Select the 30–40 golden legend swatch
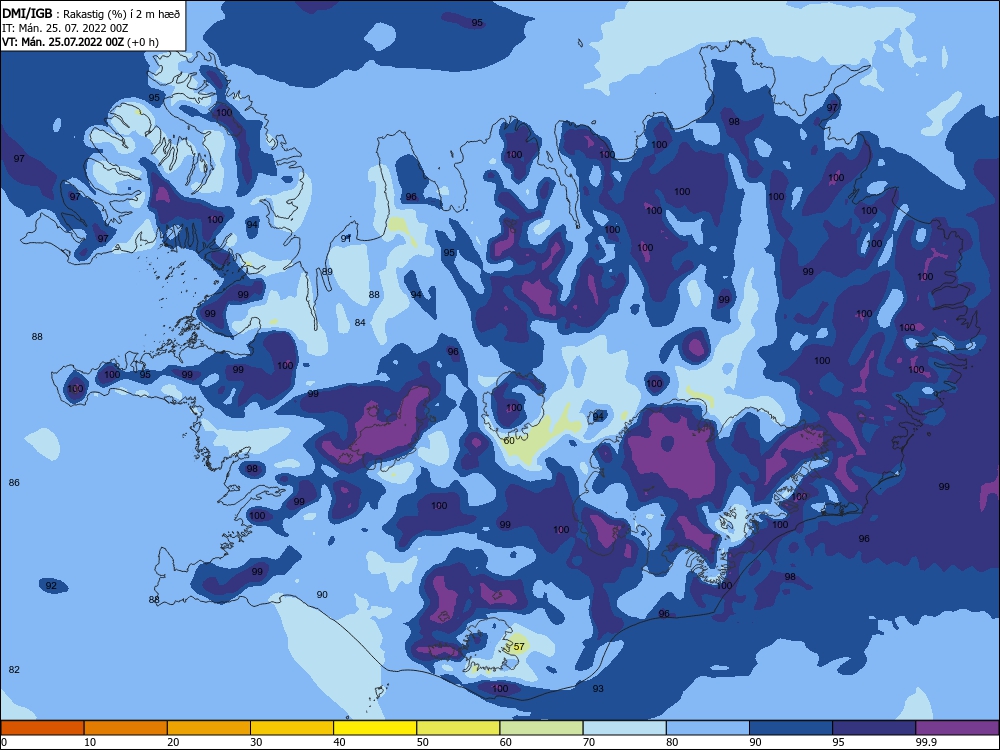This screenshot has height=750, width=1000. (x=292, y=728)
